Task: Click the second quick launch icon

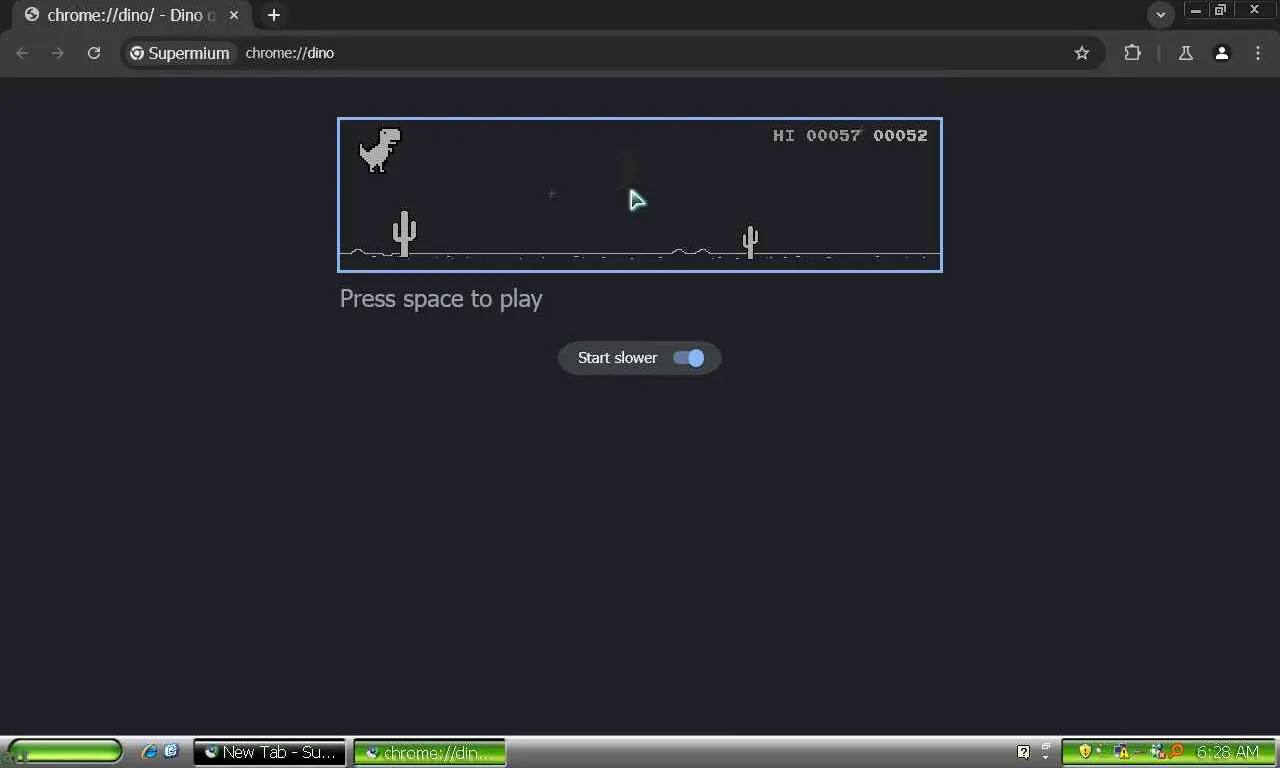Action: point(171,751)
